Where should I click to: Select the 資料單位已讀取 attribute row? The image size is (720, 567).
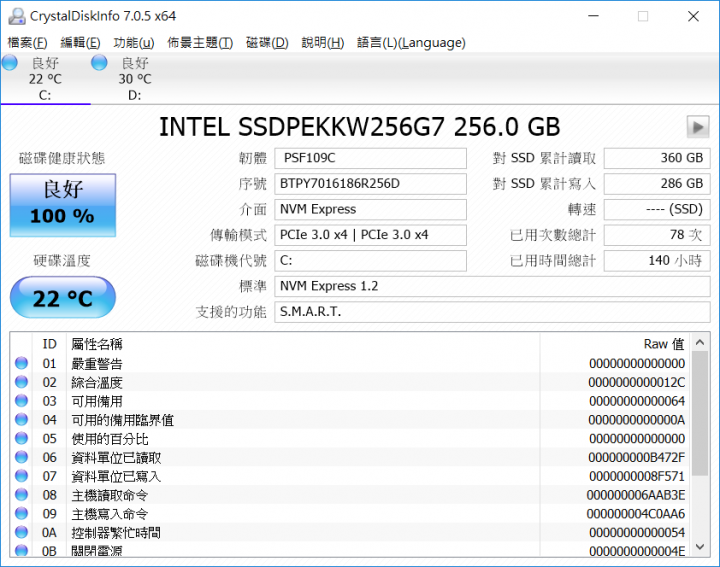click(x=351, y=457)
